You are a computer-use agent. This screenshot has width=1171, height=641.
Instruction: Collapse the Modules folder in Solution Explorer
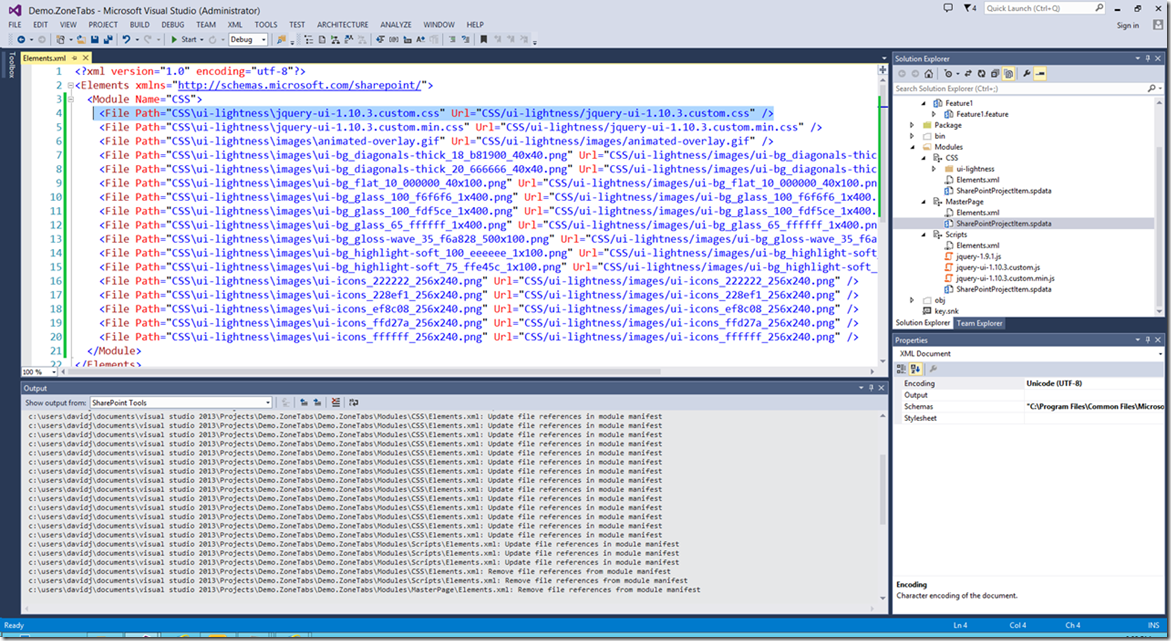(x=913, y=147)
